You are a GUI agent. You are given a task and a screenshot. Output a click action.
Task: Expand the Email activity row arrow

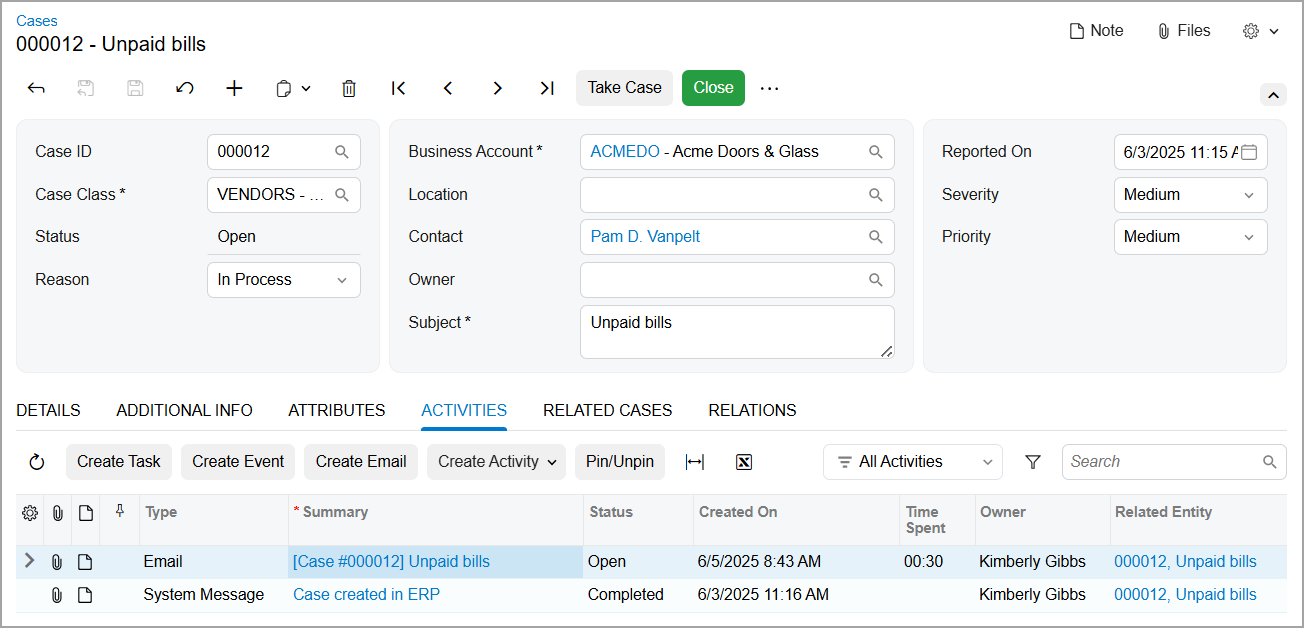click(29, 561)
